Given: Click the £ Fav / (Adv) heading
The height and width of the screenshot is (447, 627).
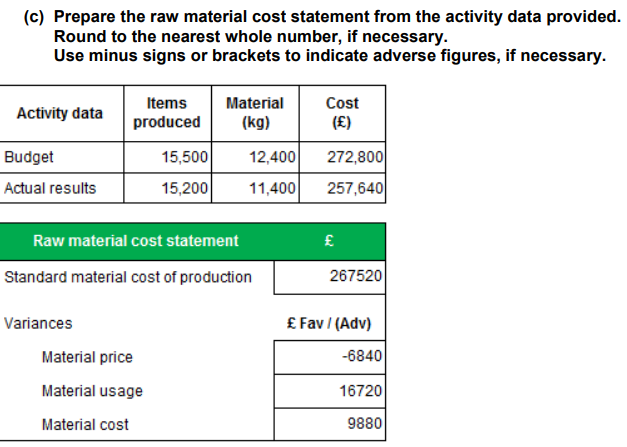Looking at the screenshot, I should point(329,323).
